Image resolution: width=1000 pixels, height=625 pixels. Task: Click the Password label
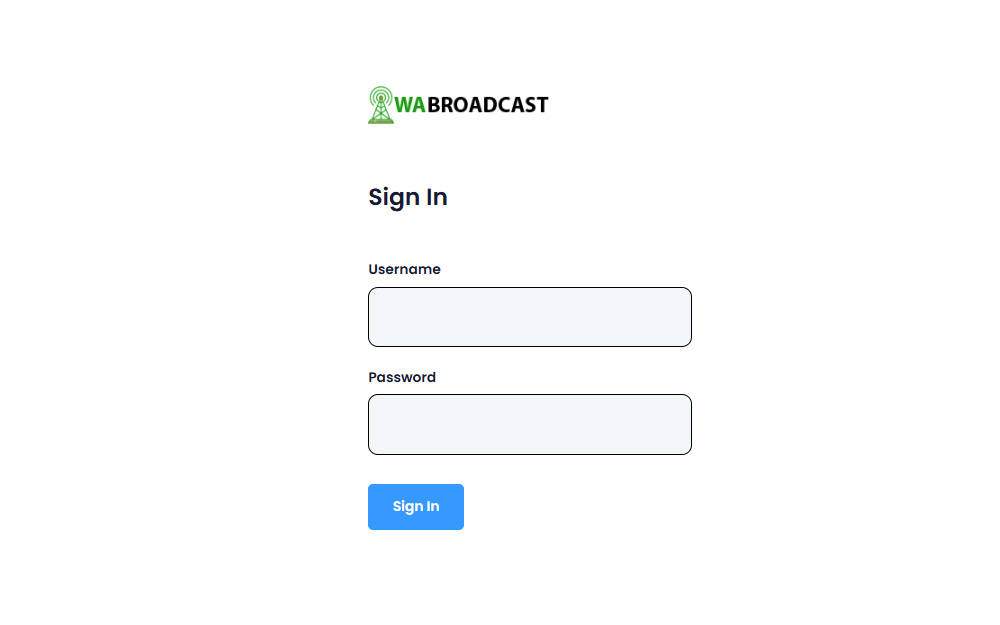point(402,377)
